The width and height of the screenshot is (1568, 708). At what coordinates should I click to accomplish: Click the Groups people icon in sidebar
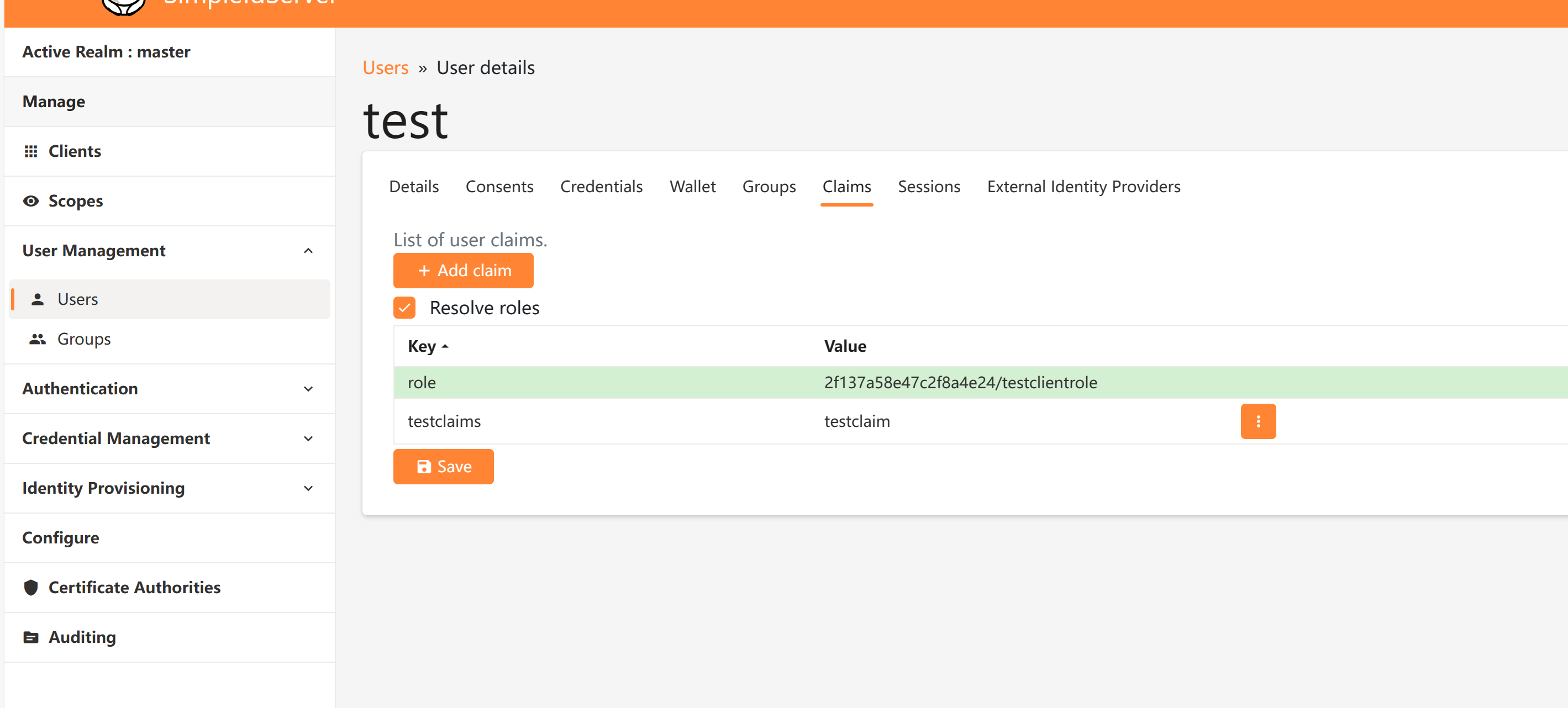[x=37, y=339]
